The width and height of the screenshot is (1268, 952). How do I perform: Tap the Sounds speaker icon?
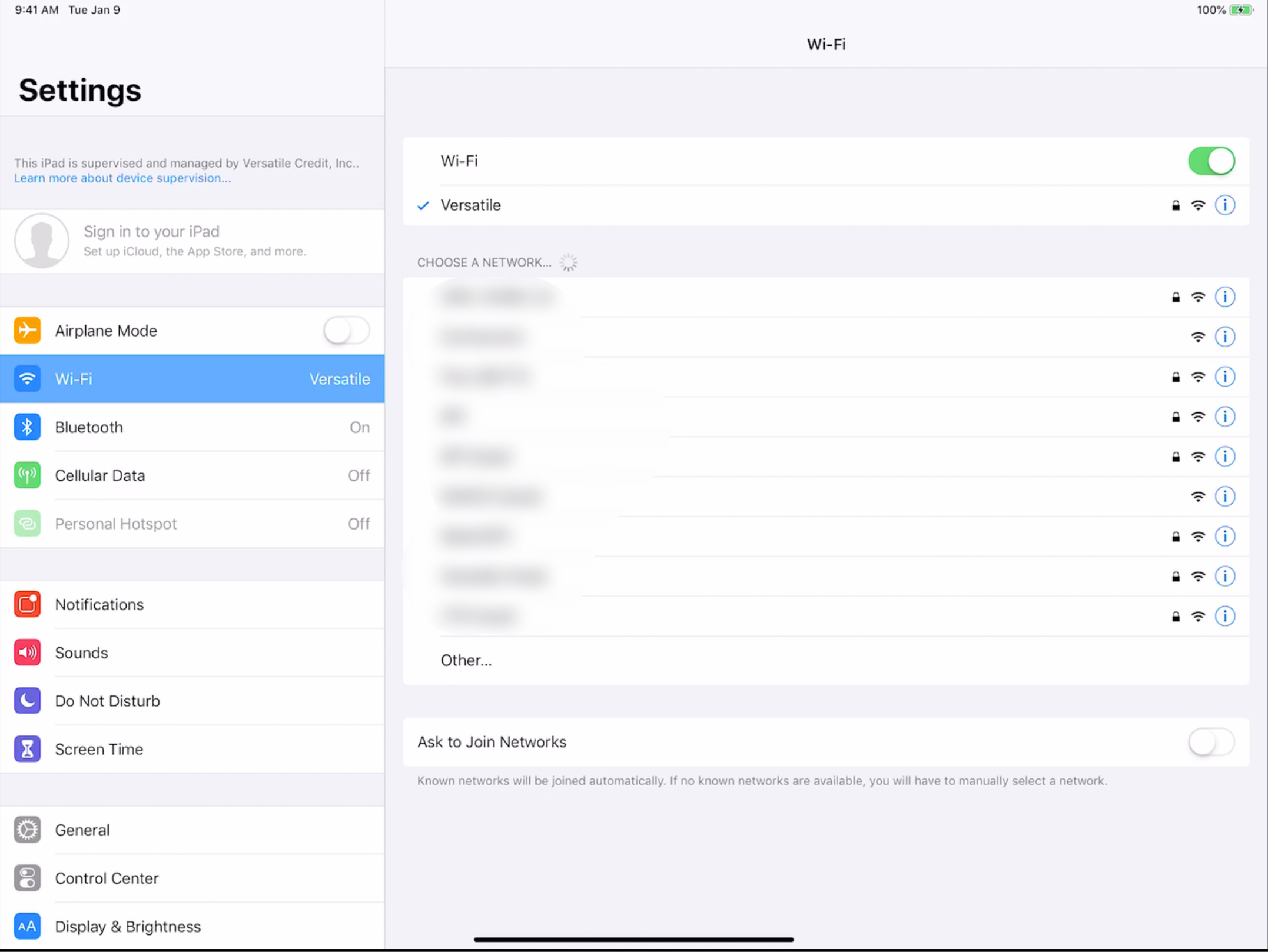(27, 653)
